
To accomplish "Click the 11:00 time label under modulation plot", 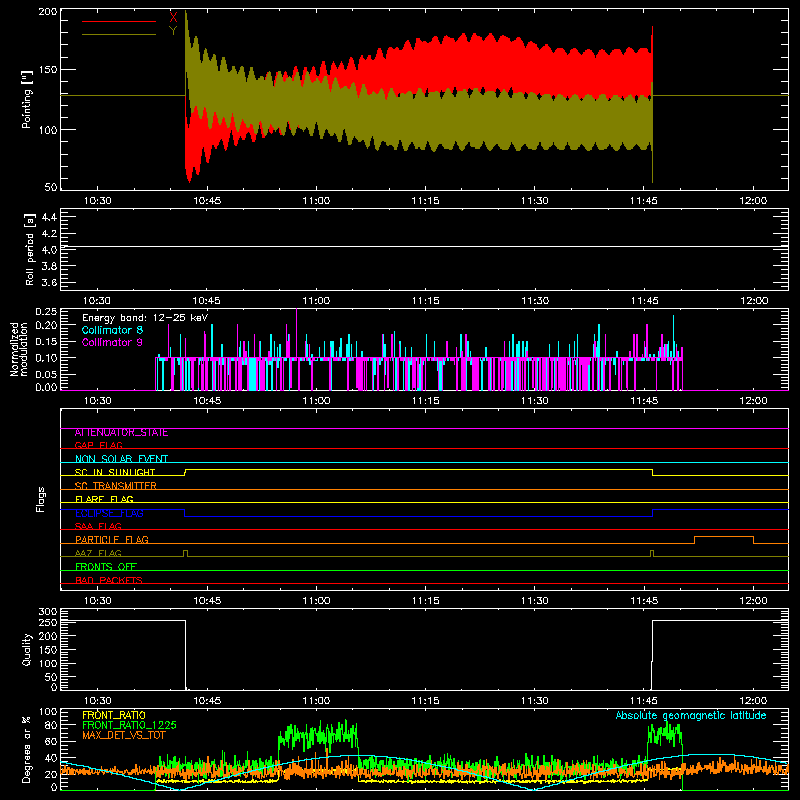I will pos(316,401).
